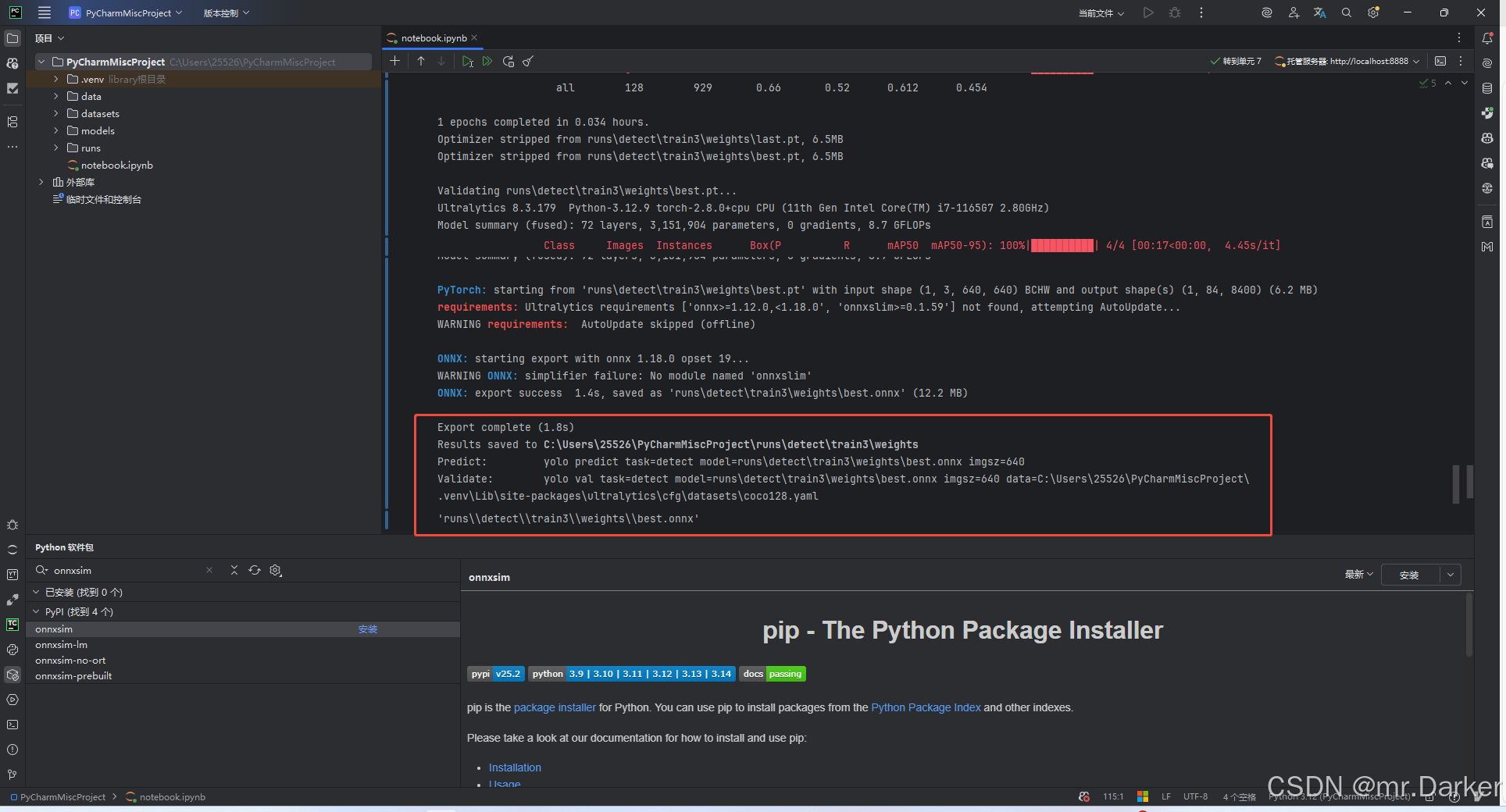Click the 安装 button for onnxsim details
Viewport: 1506px width, 812px height.
[x=1410, y=575]
